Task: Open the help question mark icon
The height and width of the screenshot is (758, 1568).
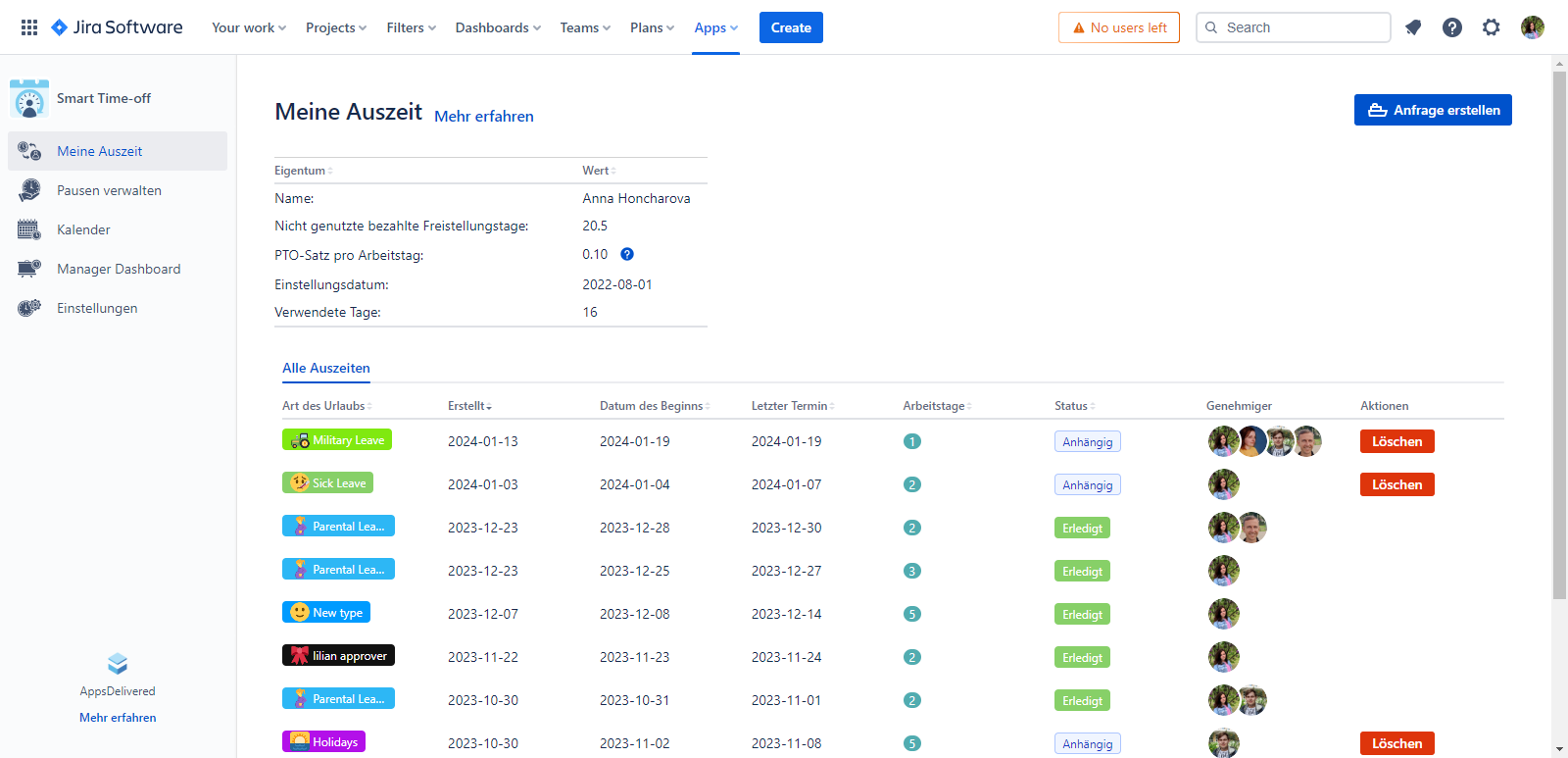Action: [1452, 27]
